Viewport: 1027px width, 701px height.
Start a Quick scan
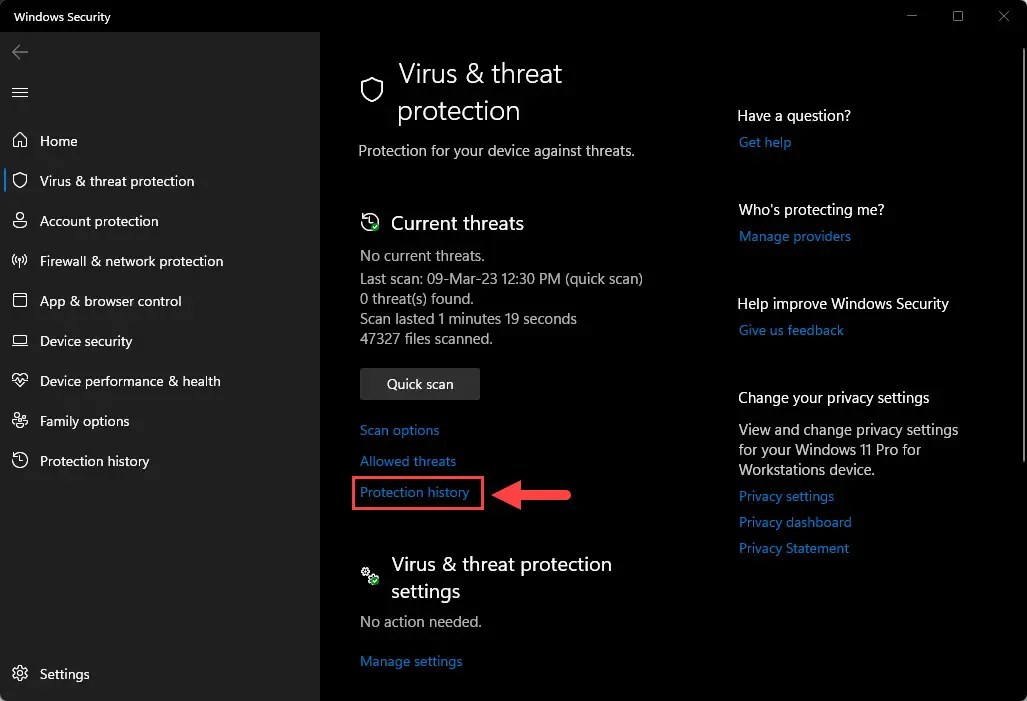click(x=419, y=383)
